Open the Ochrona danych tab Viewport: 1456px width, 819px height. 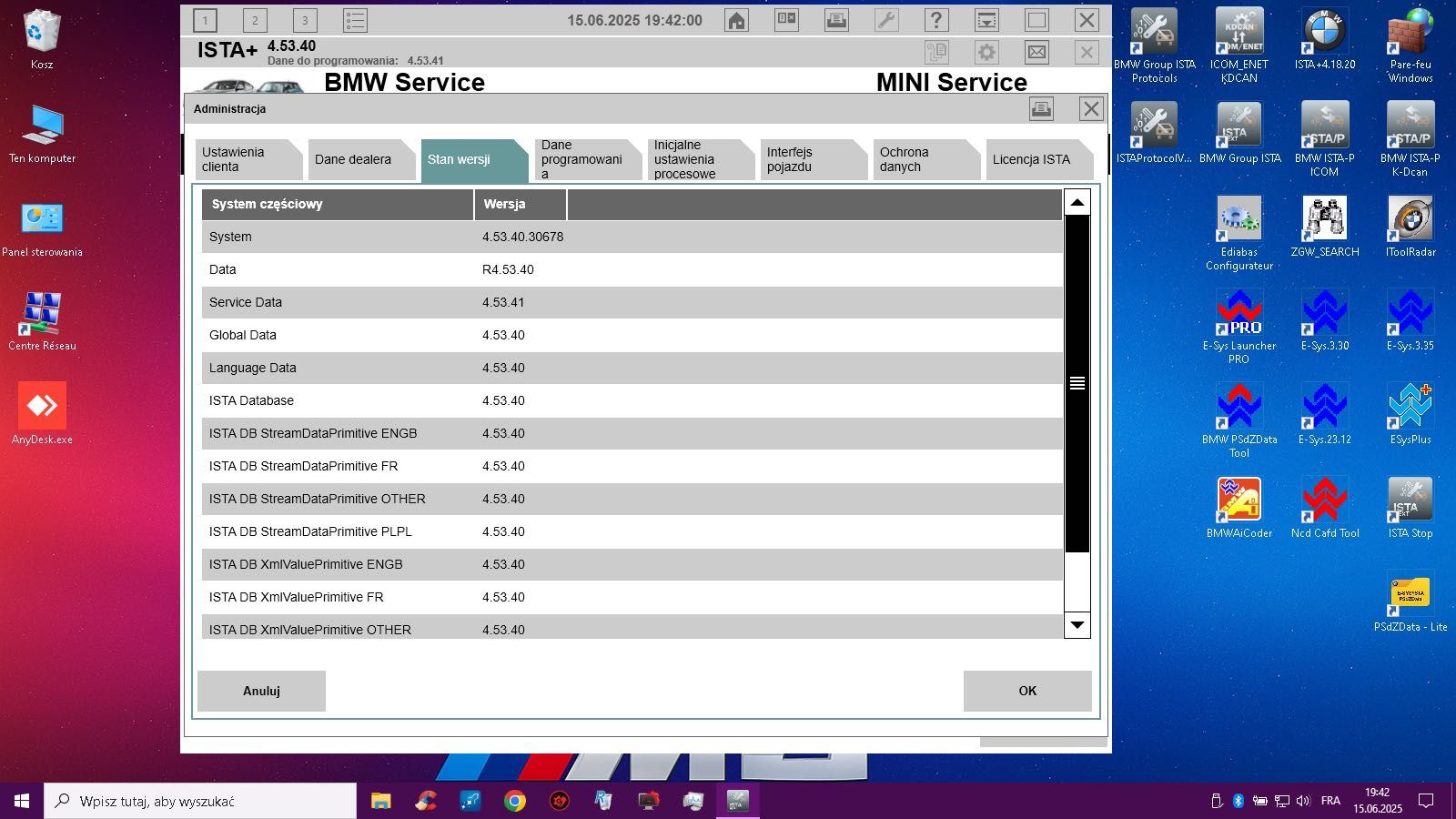(925, 159)
